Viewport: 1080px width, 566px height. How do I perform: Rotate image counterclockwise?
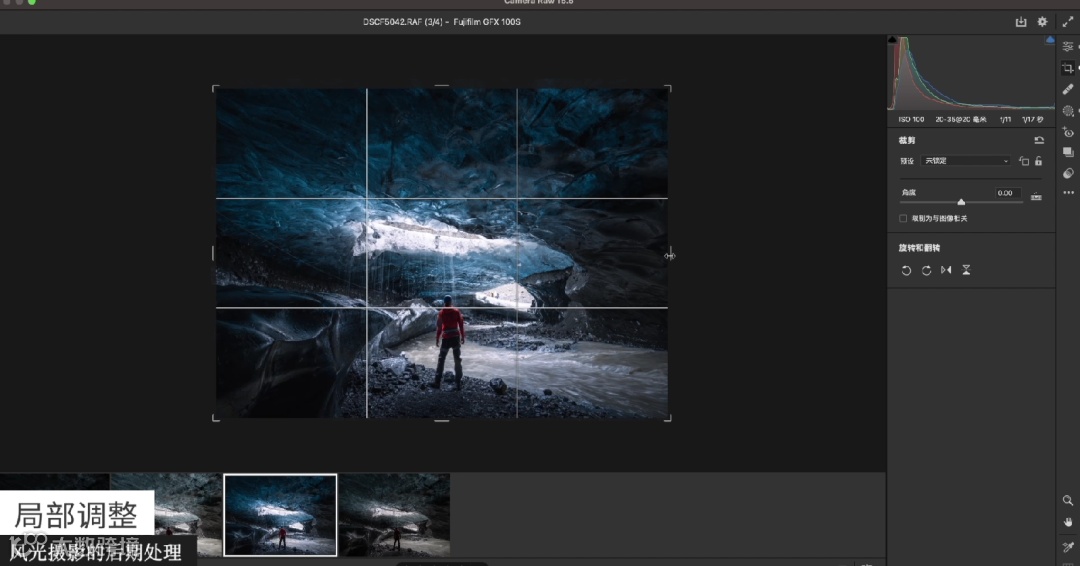pyautogui.click(x=906, y=271)
